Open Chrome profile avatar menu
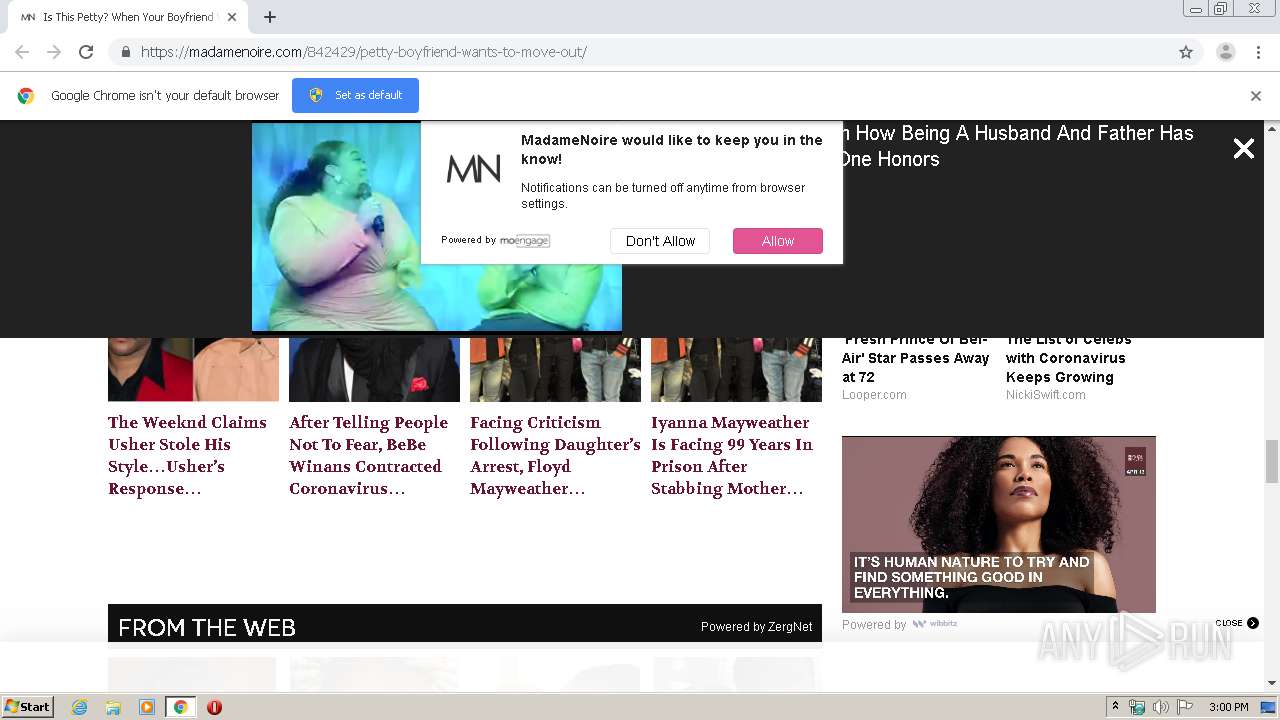 point(1225,52)
